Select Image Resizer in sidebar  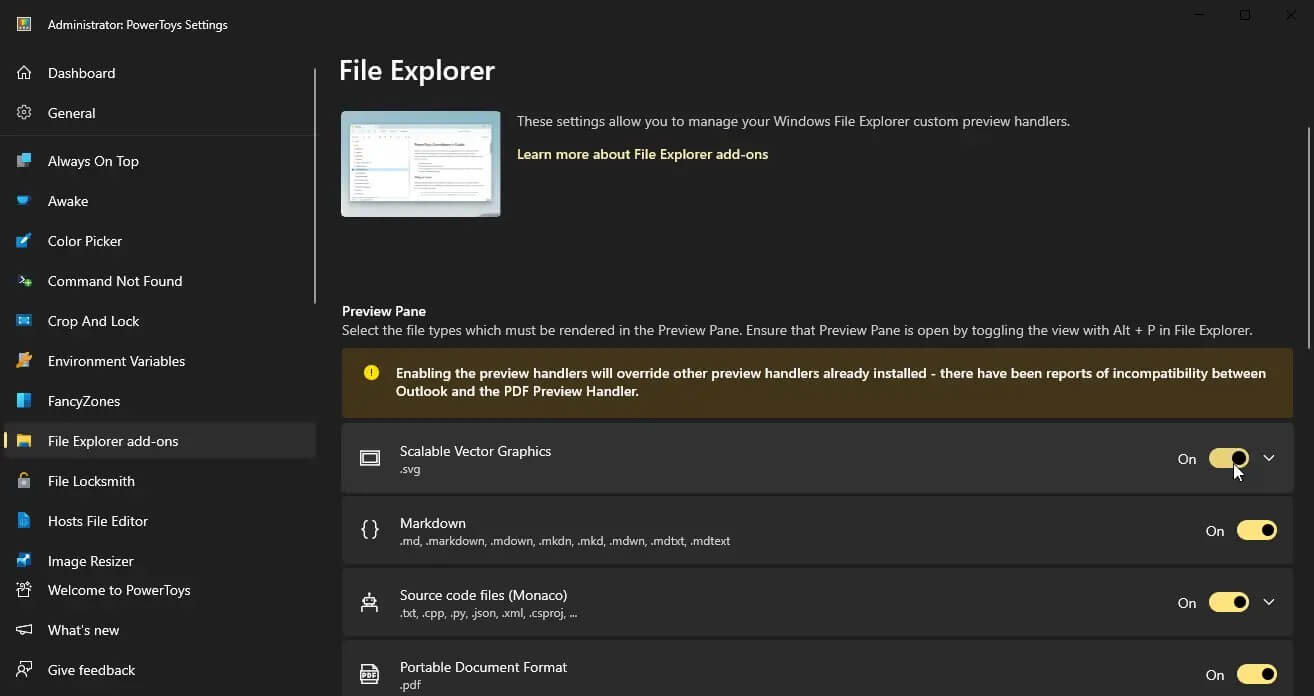[160, 561]
